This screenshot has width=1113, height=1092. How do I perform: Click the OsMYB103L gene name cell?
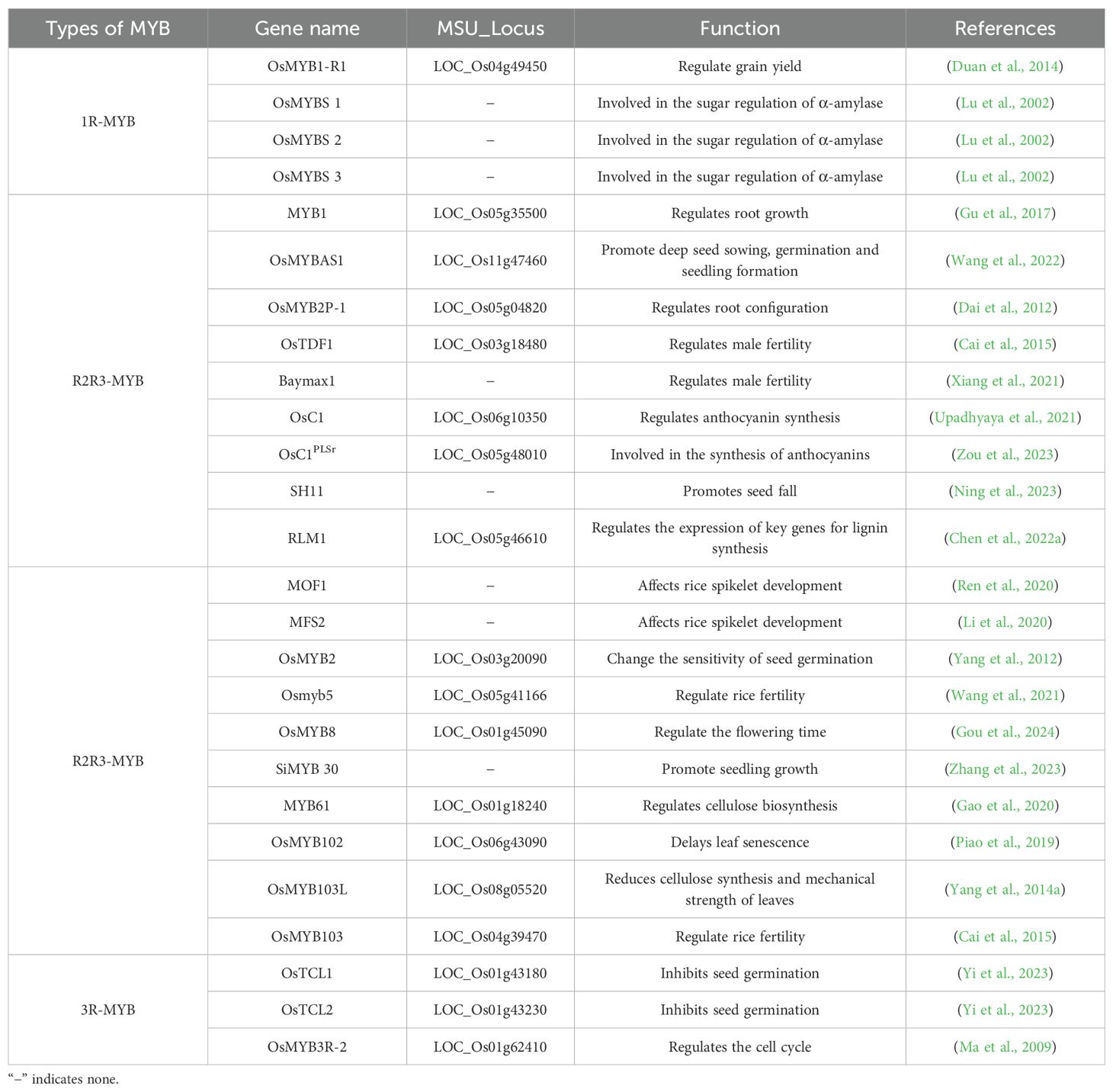click(x=306, y=890)
